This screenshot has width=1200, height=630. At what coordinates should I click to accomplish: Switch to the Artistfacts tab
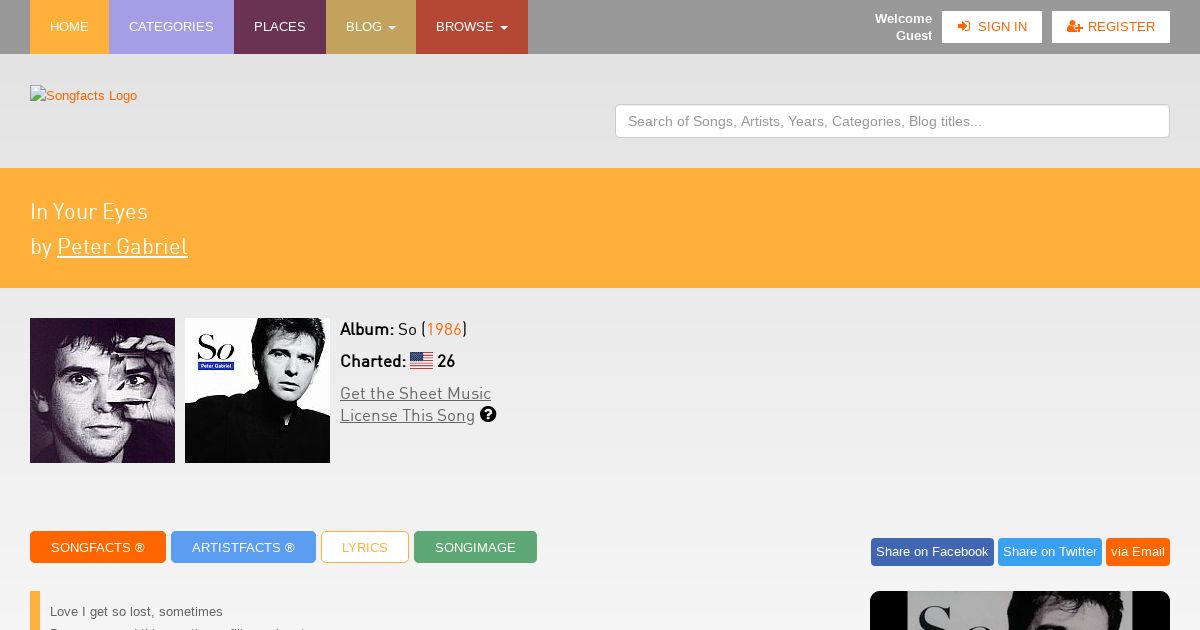coord(243,547)
